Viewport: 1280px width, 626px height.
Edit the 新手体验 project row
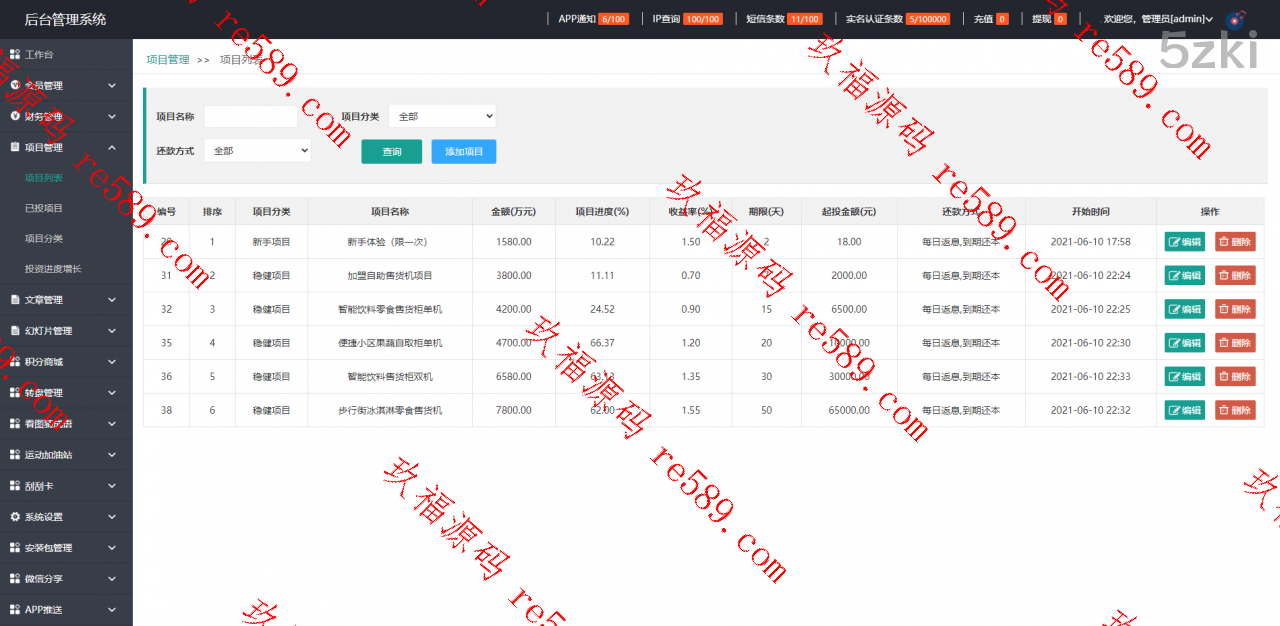(x=1184, y=242)
